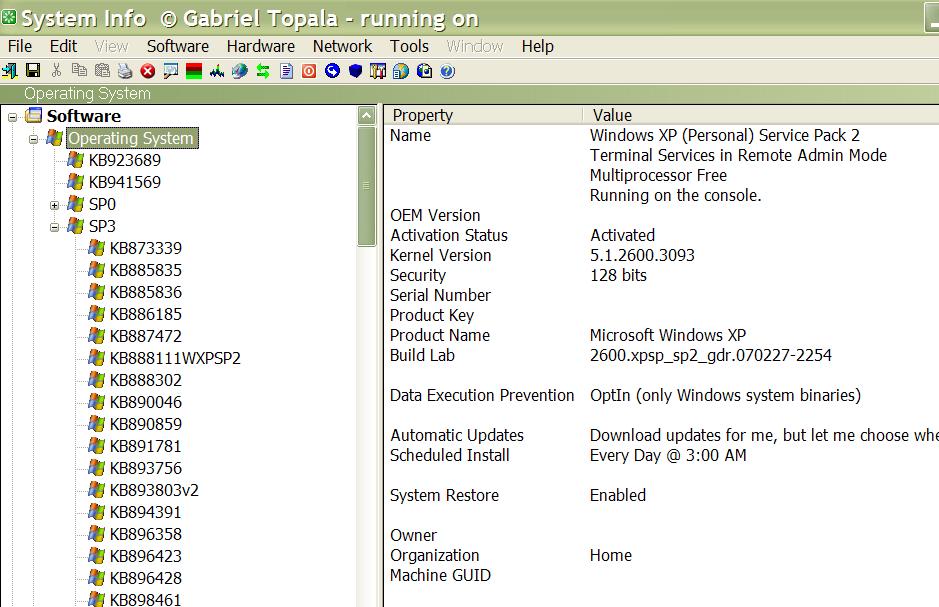Image resolution: width=939 pixels, height=607 pixels.
Task: Select hotfix KB885836 in the tree
Action: (x=146, y=292)
